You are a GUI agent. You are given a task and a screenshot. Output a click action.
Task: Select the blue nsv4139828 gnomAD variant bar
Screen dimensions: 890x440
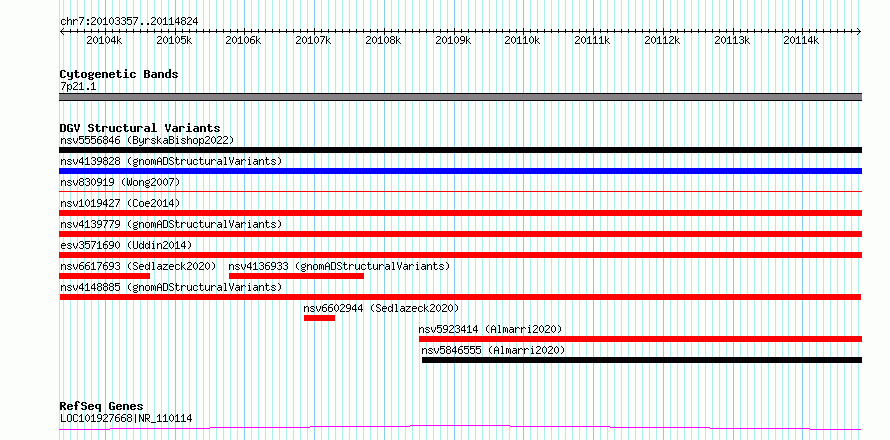pyautogui.click(x=460, y=171)
